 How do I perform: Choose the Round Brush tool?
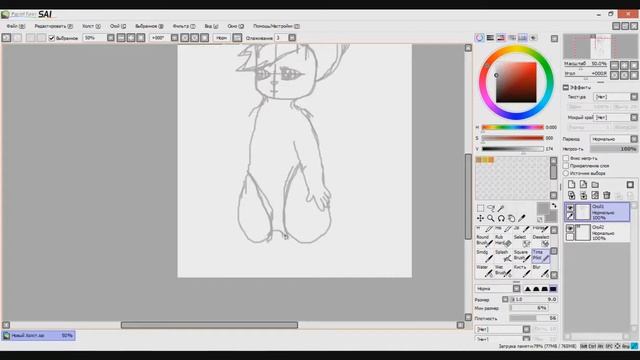click(484, 240)
